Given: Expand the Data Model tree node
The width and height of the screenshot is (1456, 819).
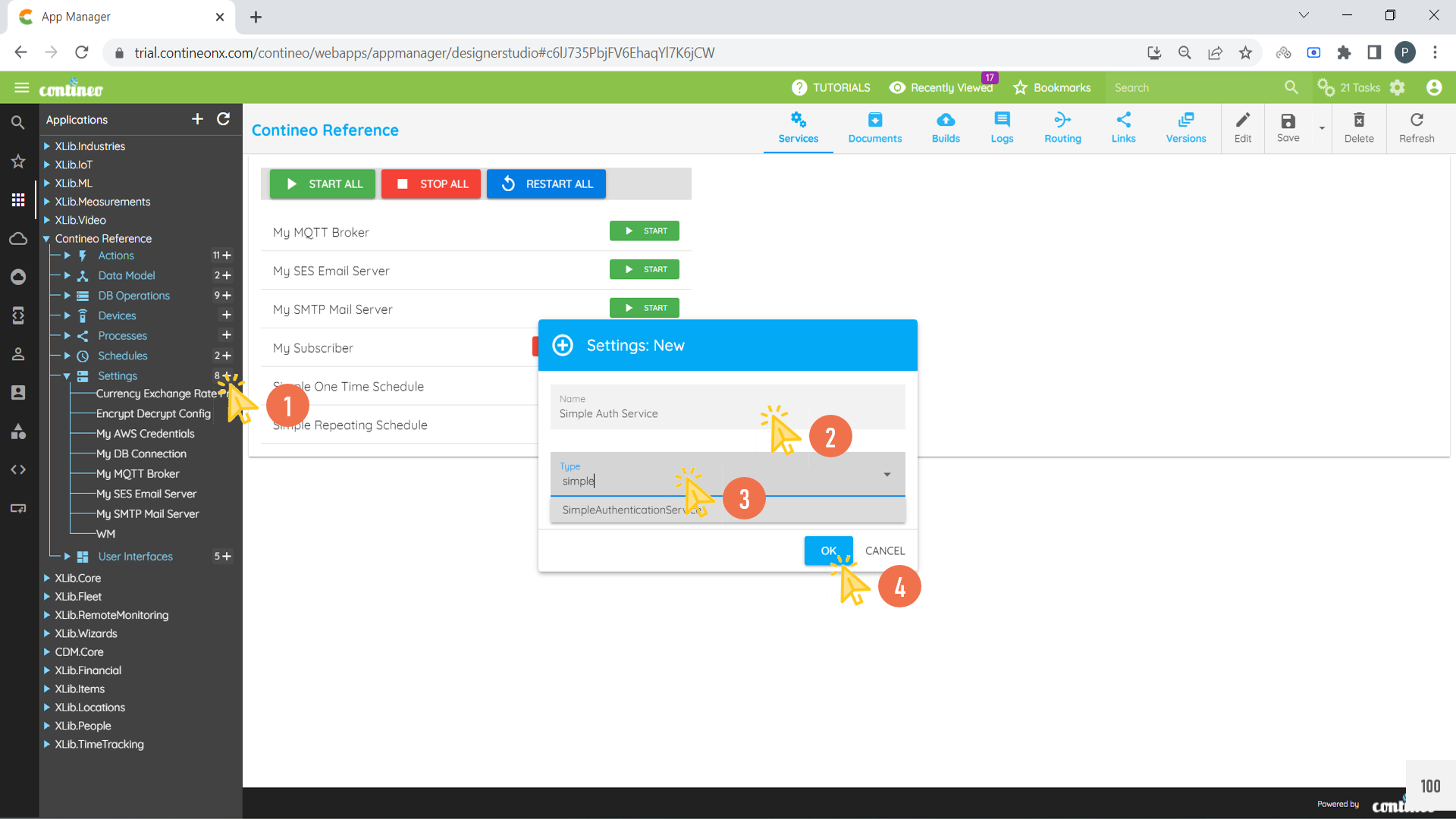Looking at the screenshot, I should click(67, 276).
